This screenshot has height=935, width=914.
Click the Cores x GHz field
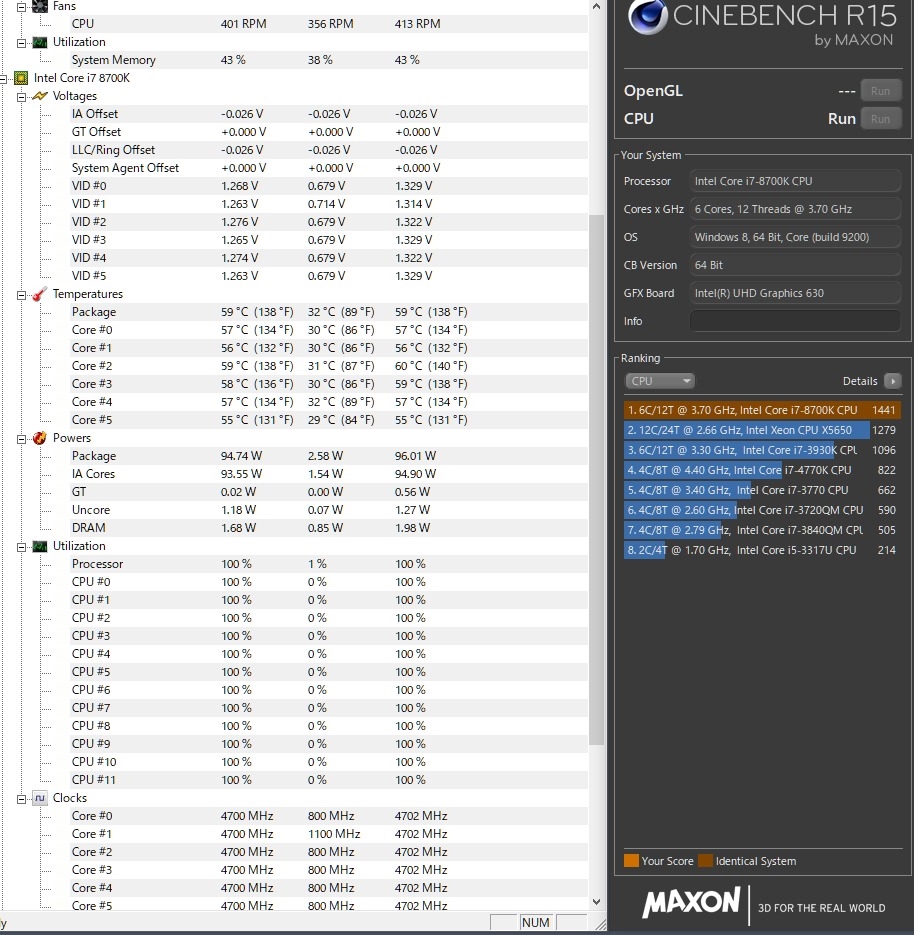[795, 209]
